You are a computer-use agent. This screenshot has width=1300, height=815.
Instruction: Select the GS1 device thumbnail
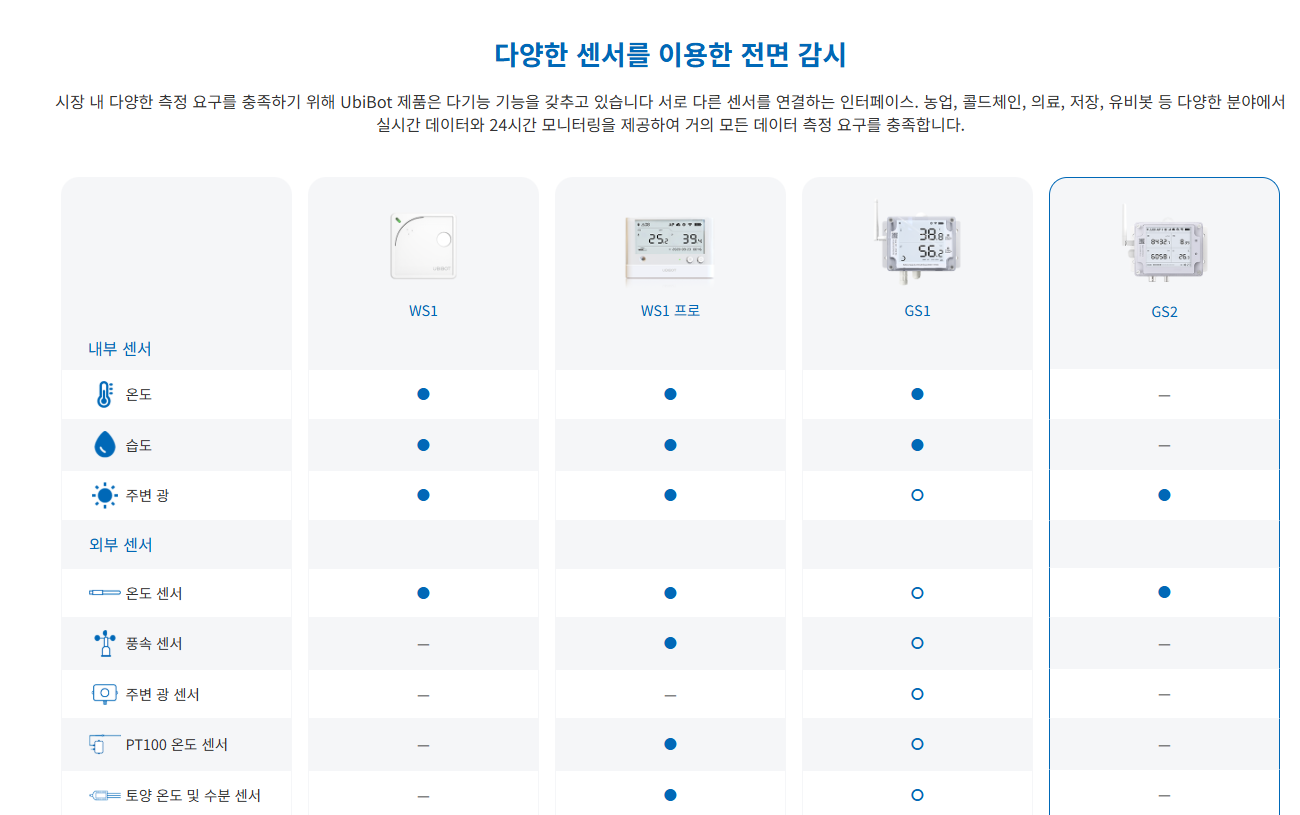point(916,240)
